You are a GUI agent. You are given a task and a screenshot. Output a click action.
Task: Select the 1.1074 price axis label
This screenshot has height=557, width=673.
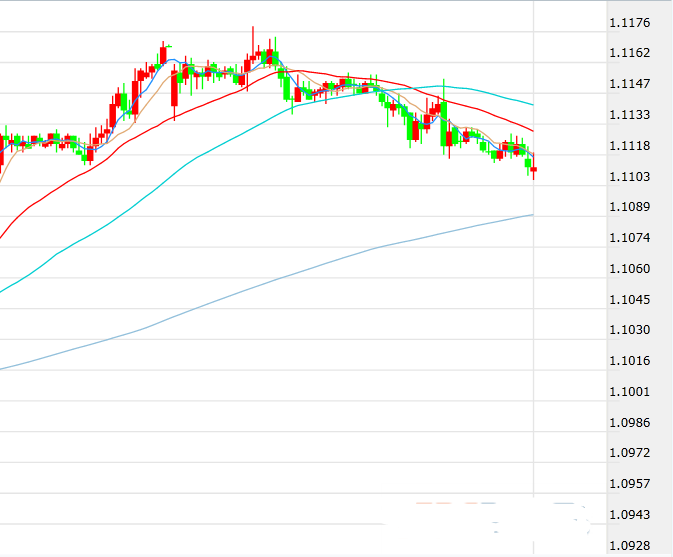629,238
